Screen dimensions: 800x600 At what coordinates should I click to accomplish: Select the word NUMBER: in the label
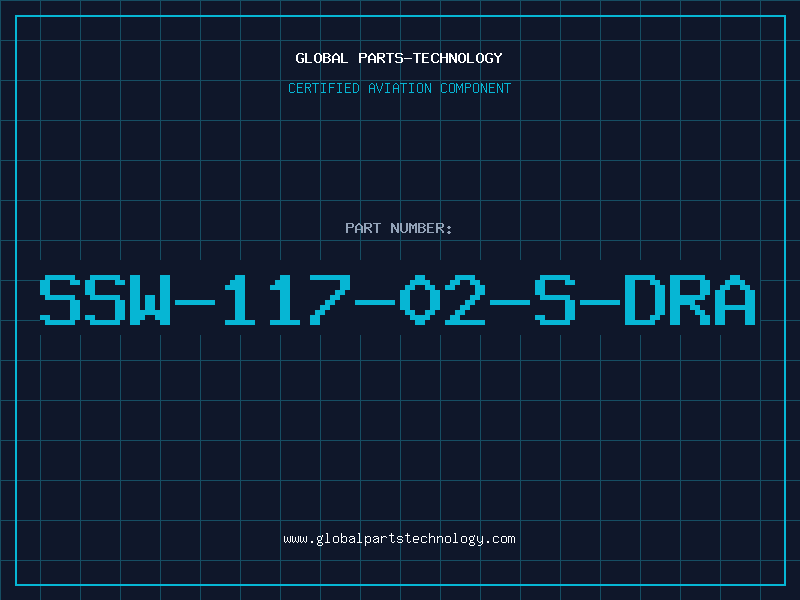[421, 228]
